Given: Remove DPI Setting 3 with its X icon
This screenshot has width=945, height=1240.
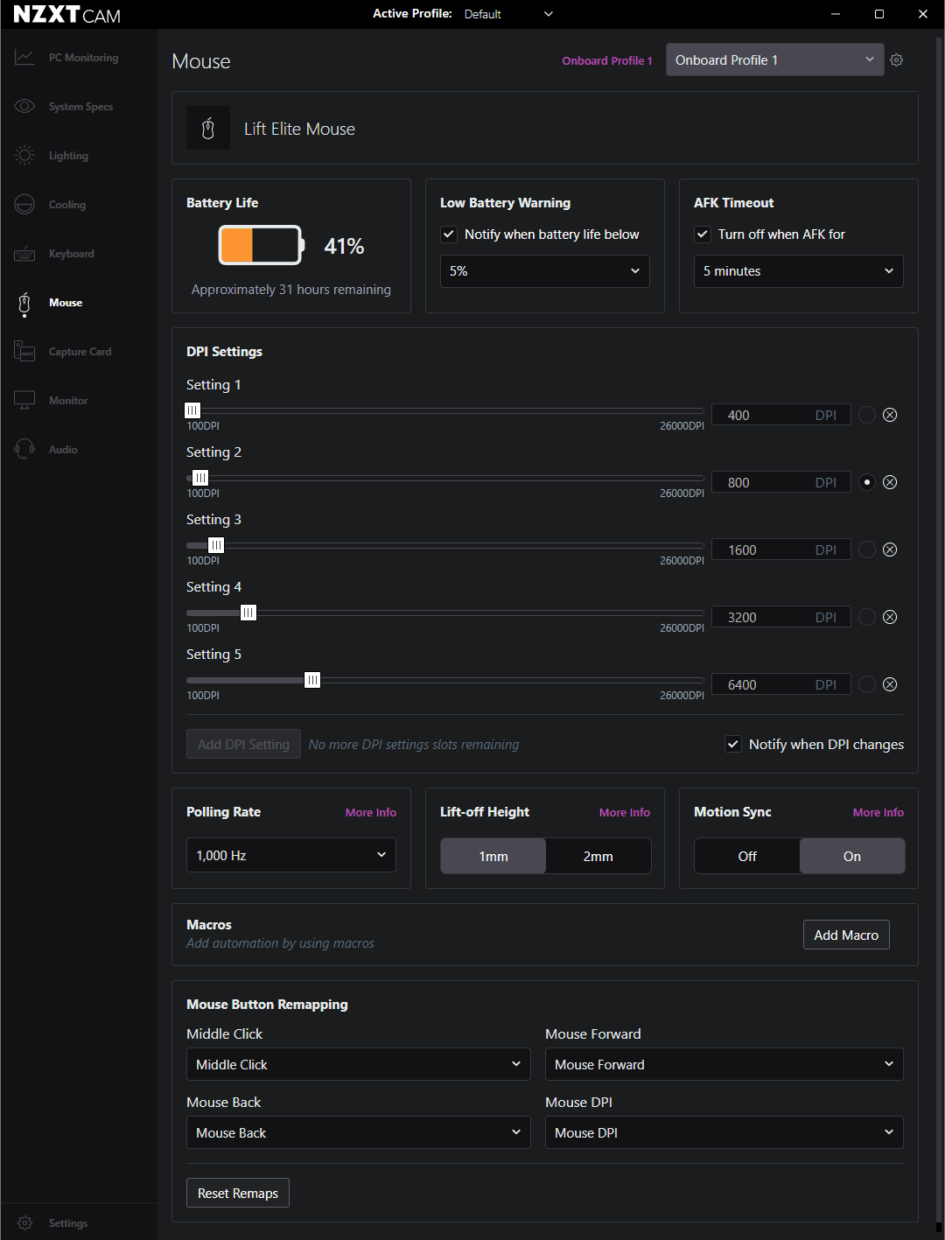Looking at the screenshot, I should (x=890, y=550).
